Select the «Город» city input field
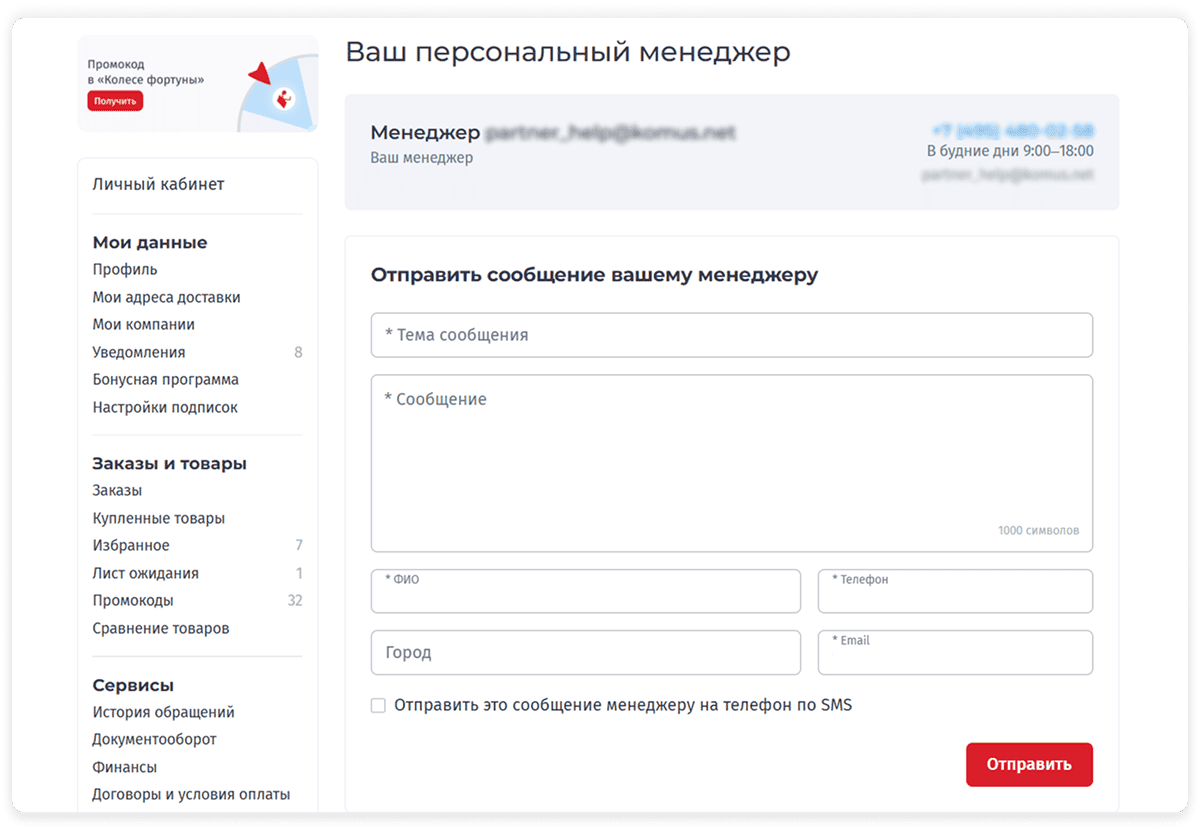This screenshot has width=1200, height=831. pyautogui.click(x=585, y=652)
